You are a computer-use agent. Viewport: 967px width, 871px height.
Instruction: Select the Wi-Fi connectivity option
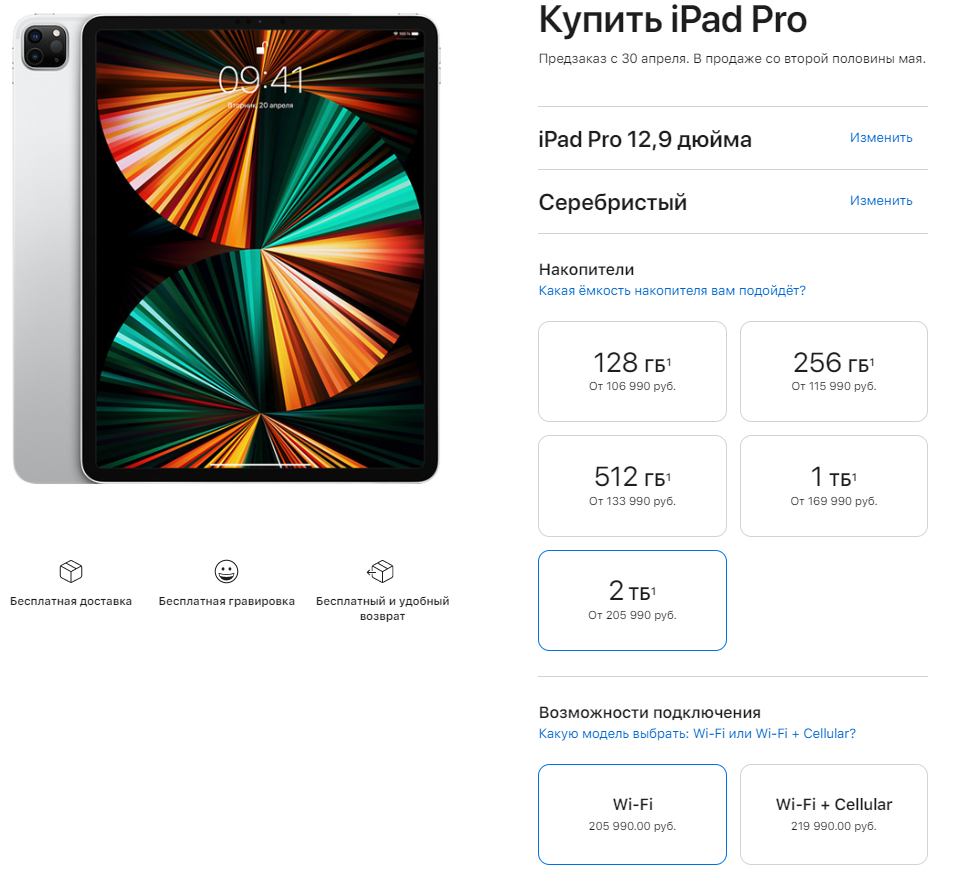point(632,814)
